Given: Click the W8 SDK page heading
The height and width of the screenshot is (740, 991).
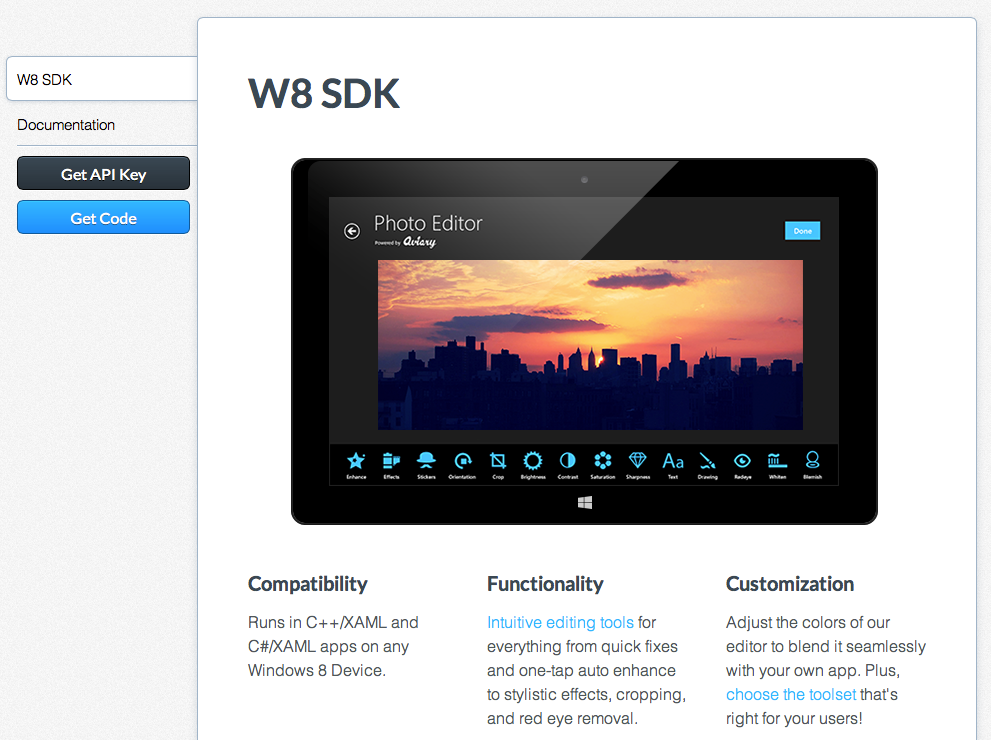Looking at the screenshot, I should (324, 94).
